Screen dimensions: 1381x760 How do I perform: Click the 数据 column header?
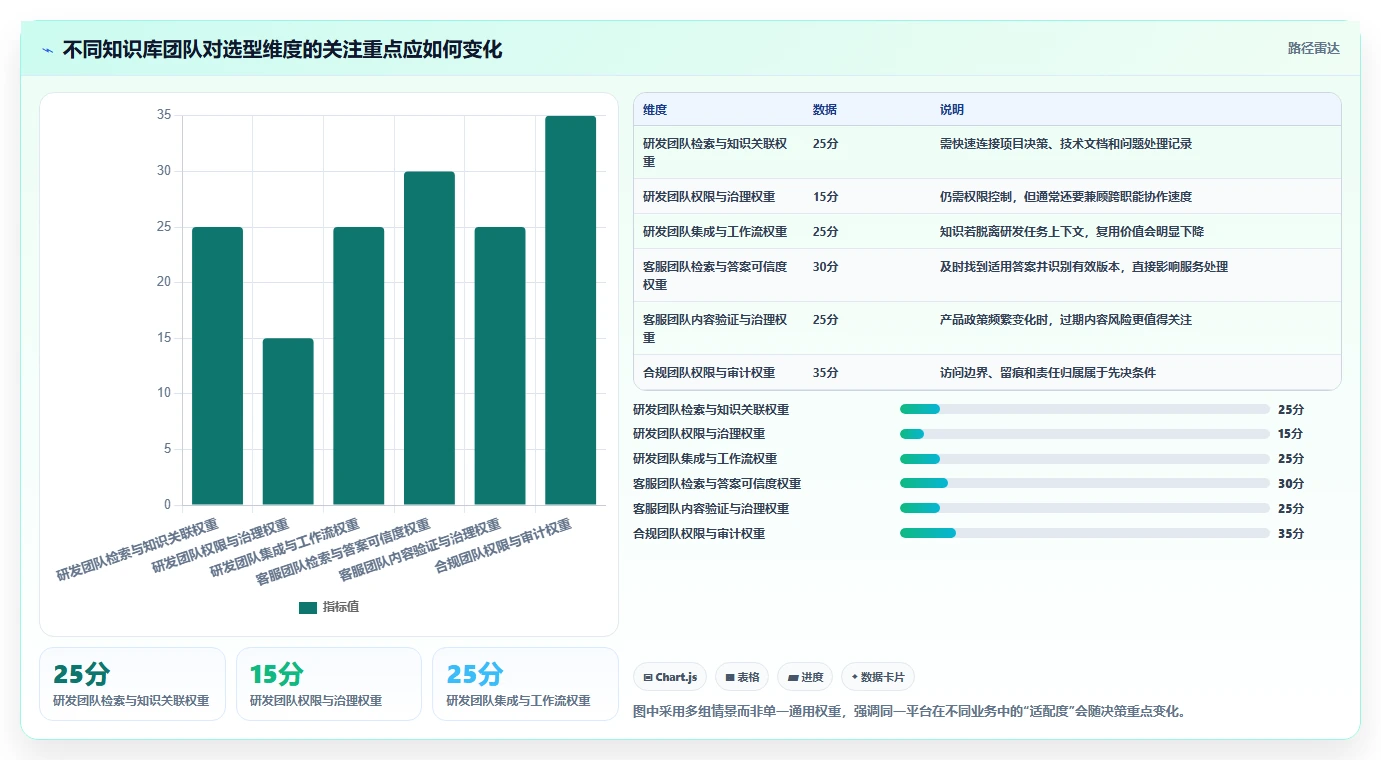825,110
